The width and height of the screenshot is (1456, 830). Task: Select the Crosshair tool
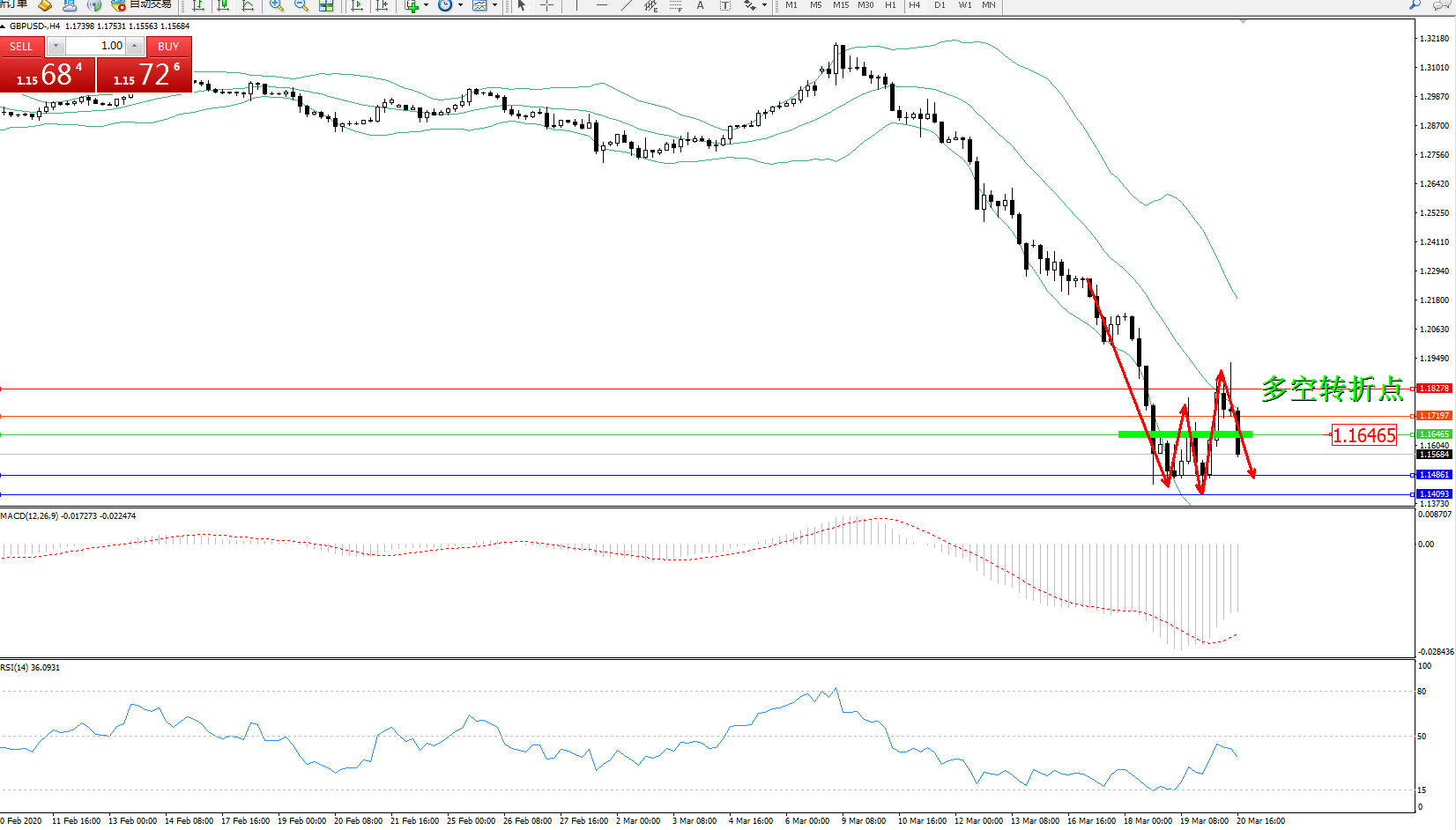point(546,5)
